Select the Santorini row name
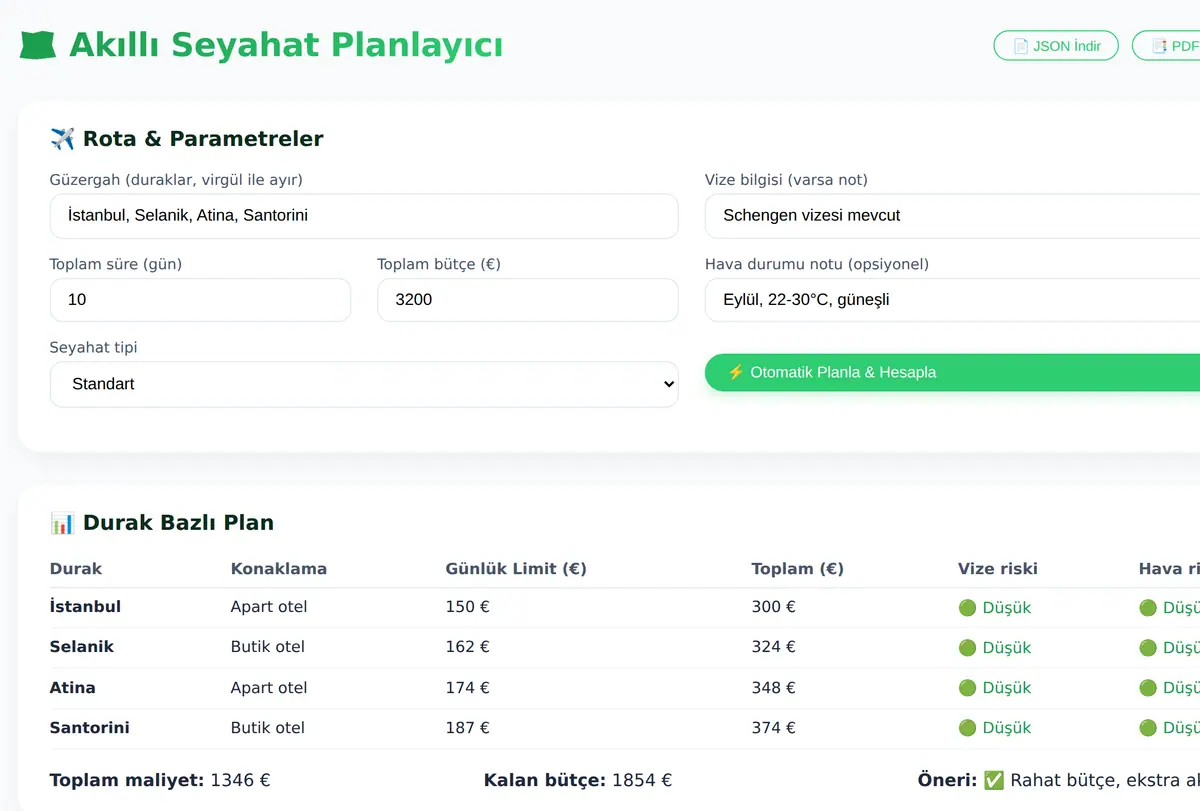This screenshot has width=1200, height=811. 90,728
